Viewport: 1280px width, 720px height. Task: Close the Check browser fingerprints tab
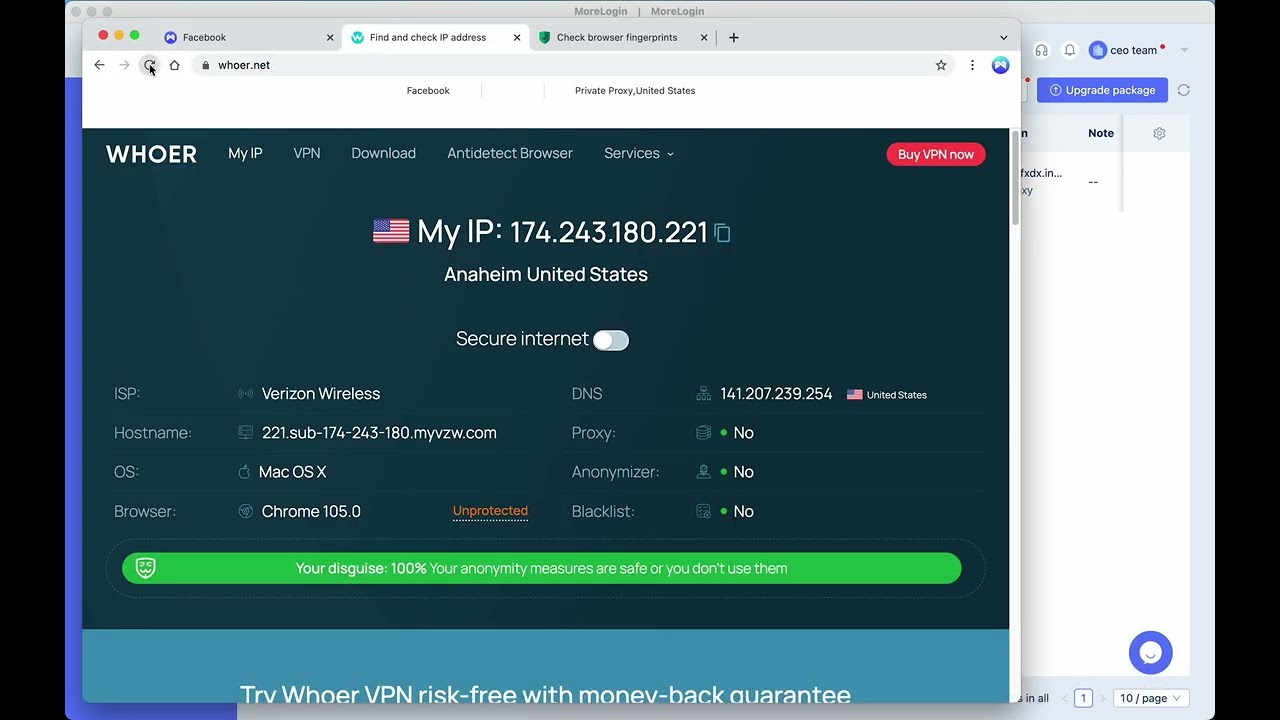704,37
